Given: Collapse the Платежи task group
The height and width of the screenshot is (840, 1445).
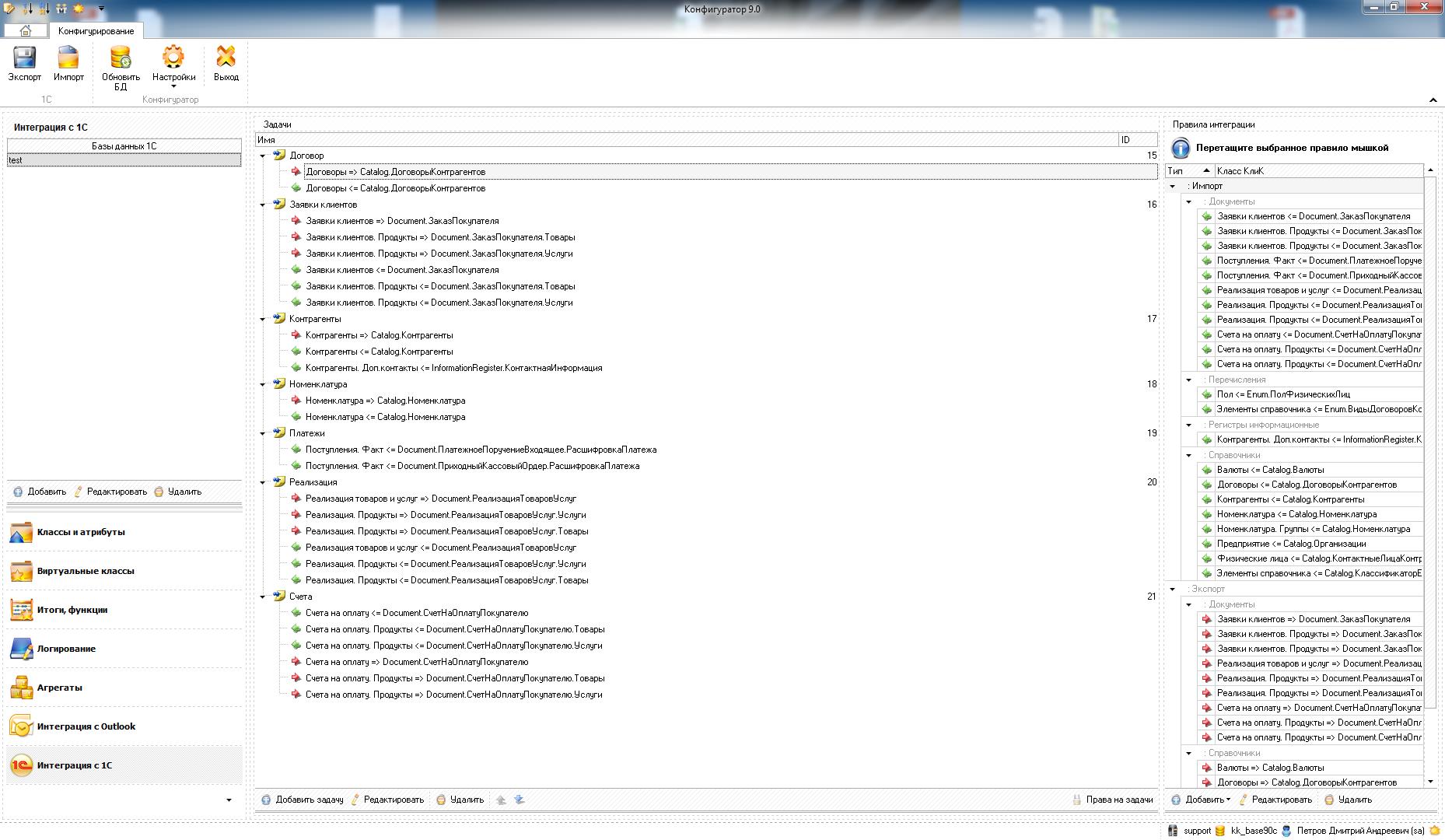Looking at the screenshot, I should coord(262,434).
